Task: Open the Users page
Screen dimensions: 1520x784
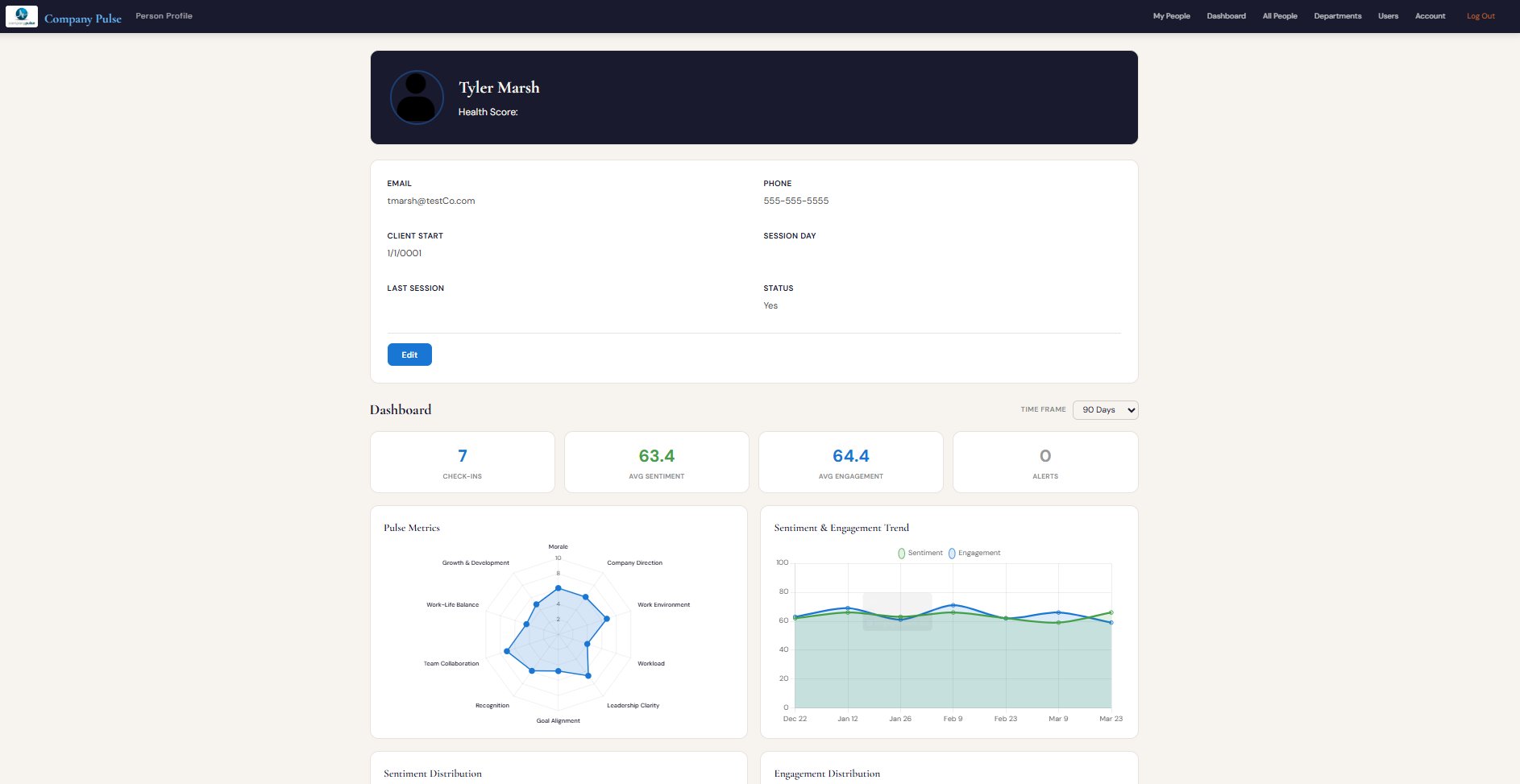Action: coord(1388,16)
